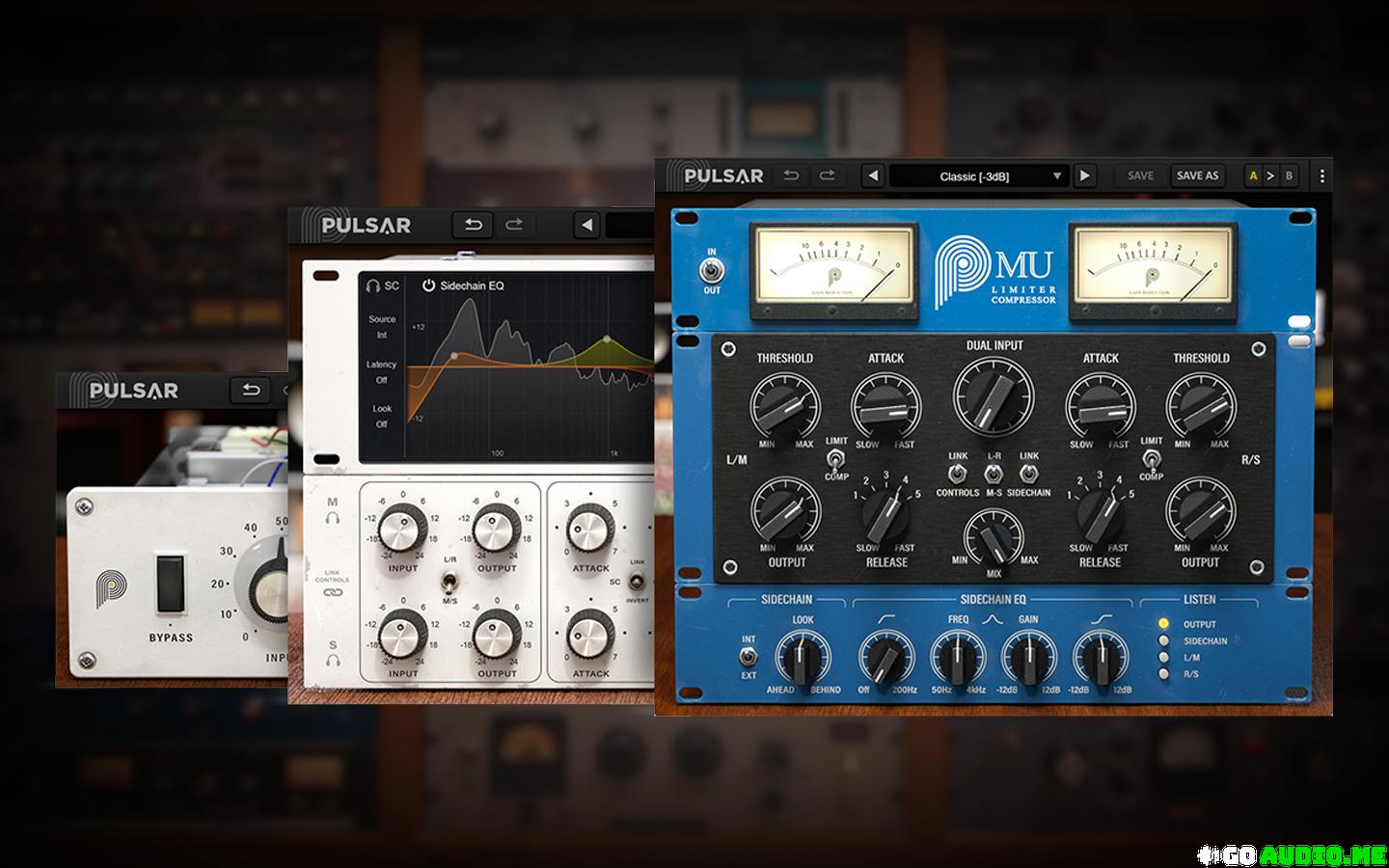Flip the L/R M/S switch in middle window
Viewport: 1389px width, 868px height.
click(449, 581)
